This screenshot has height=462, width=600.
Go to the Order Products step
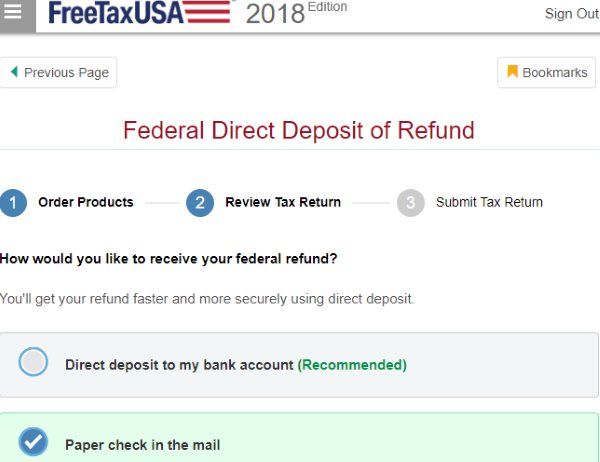[x=85, y=202]
